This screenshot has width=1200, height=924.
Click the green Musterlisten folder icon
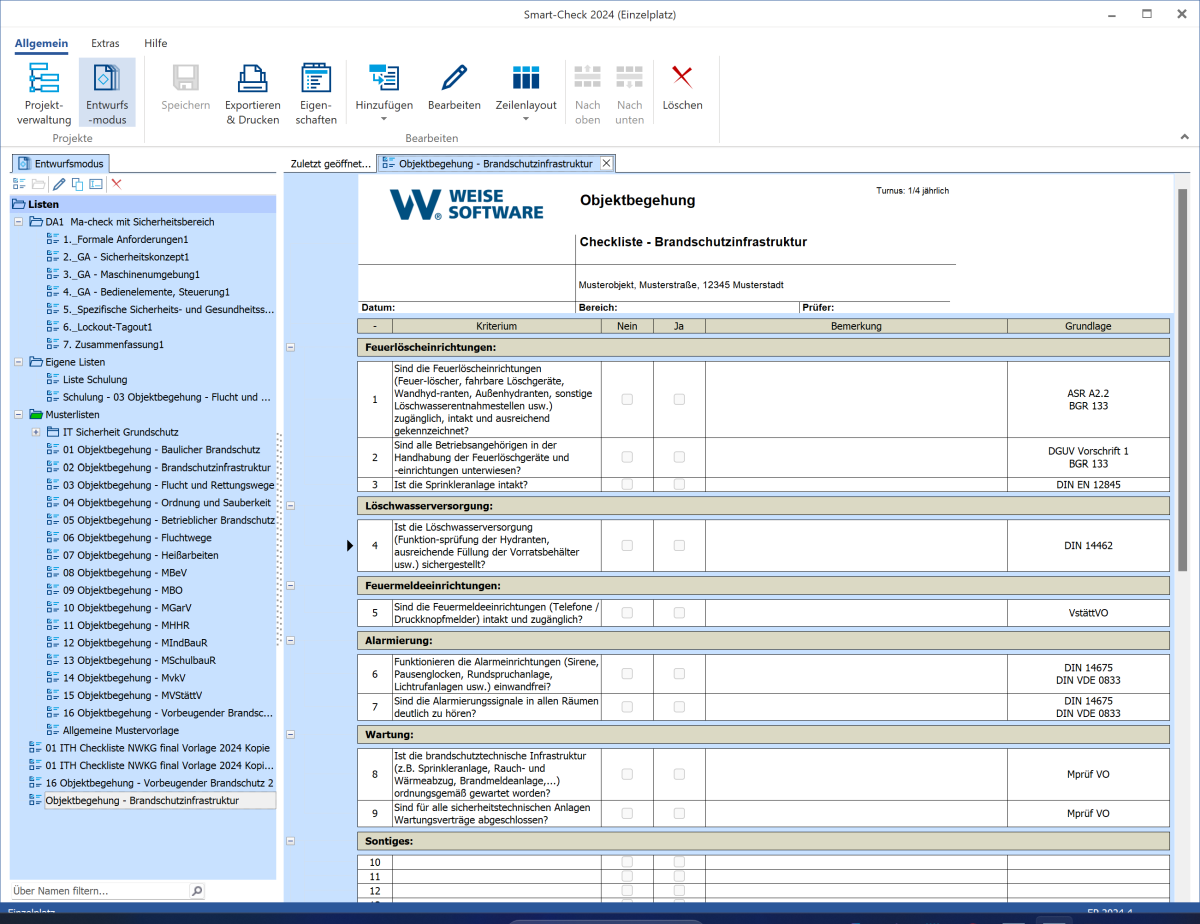tap(37, 414)
